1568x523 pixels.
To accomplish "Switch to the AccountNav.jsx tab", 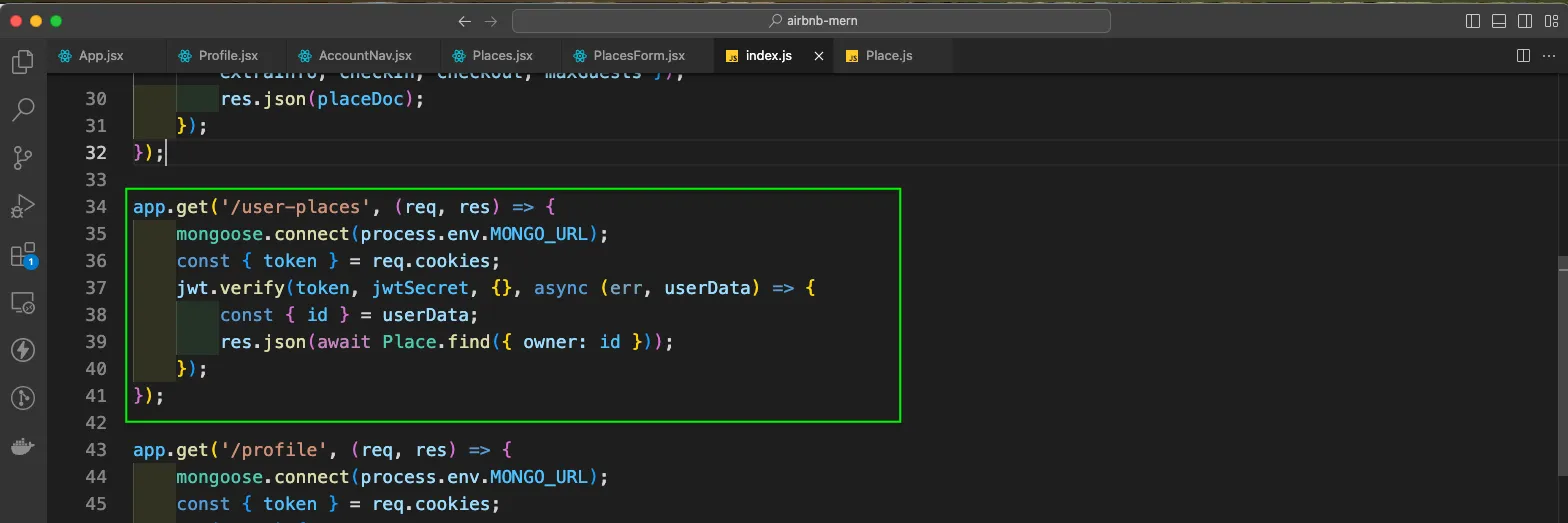I will pos(363,56).
